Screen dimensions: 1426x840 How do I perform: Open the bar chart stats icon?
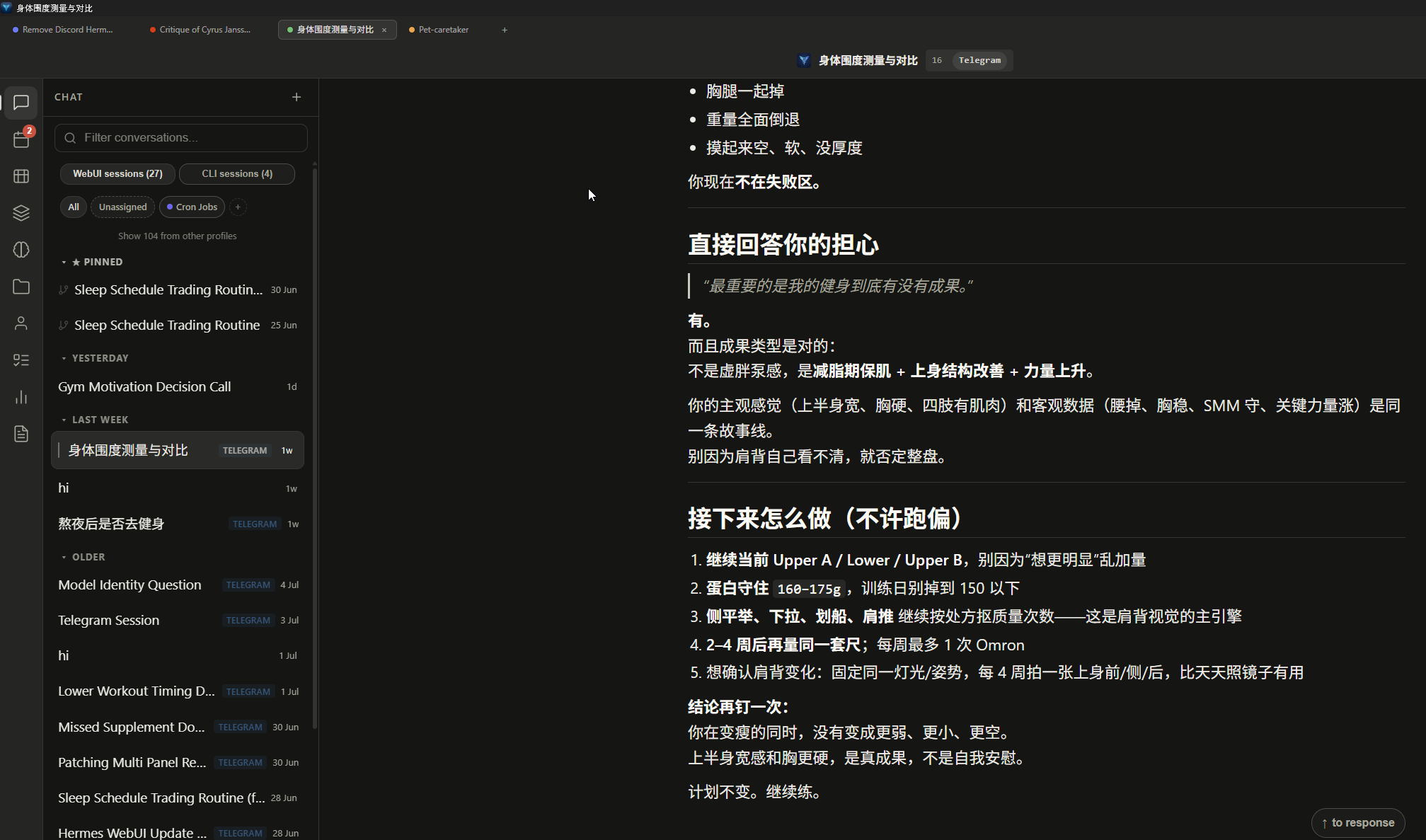(21, 397)
